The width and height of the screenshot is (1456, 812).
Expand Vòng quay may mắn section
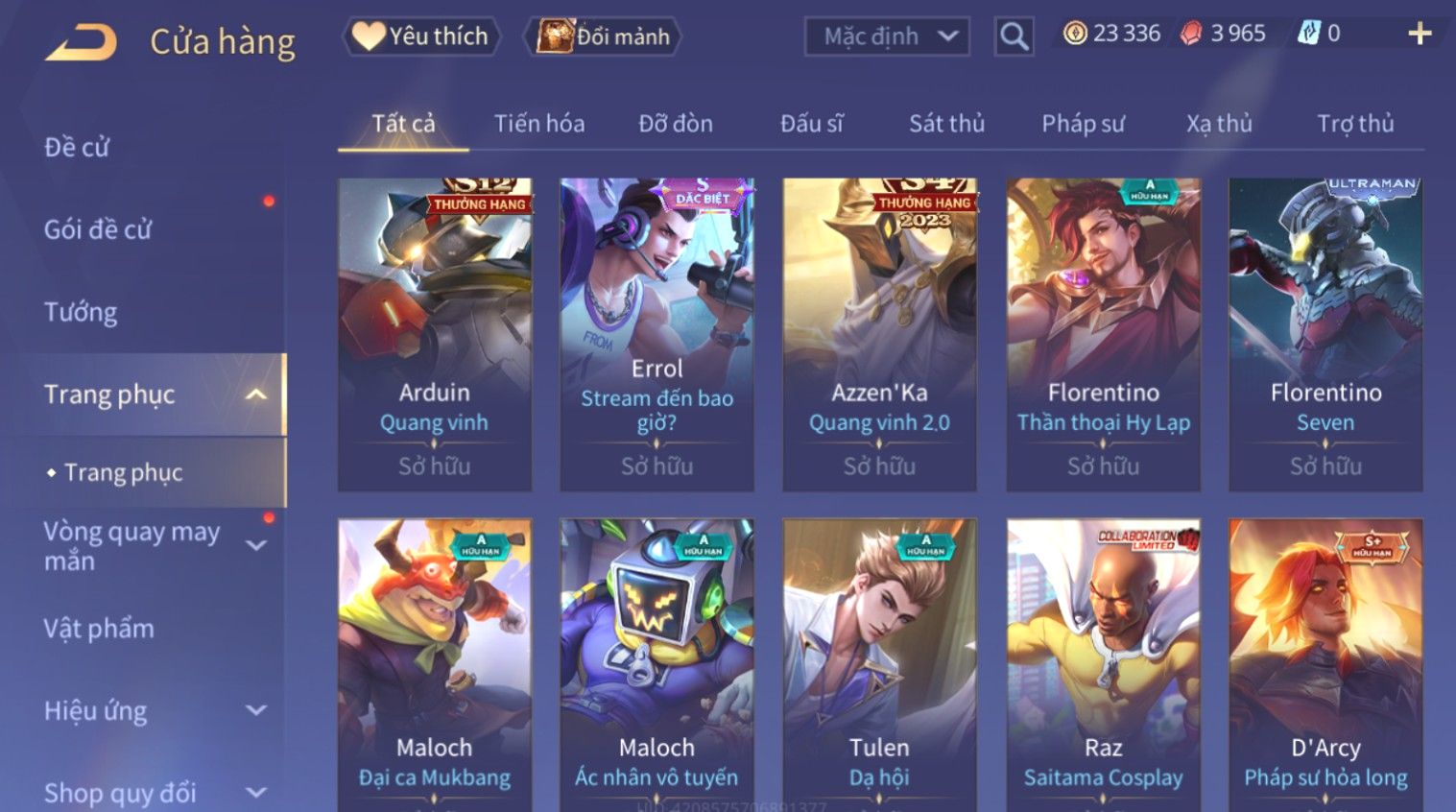255,545
